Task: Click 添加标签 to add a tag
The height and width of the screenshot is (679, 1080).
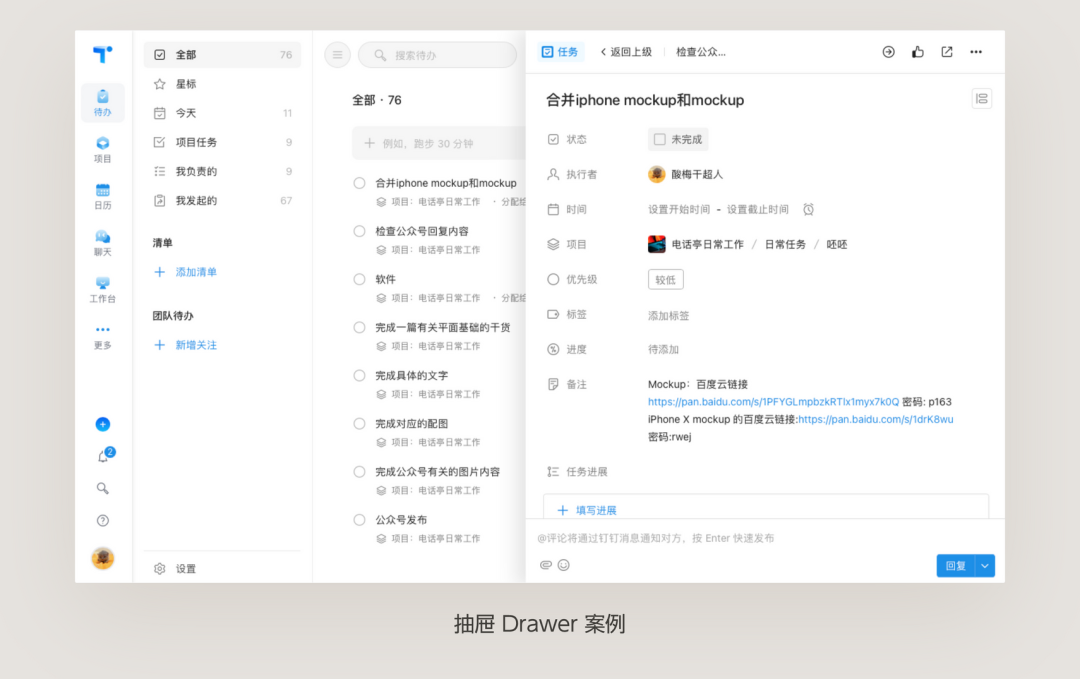Action: click(668, 315)
